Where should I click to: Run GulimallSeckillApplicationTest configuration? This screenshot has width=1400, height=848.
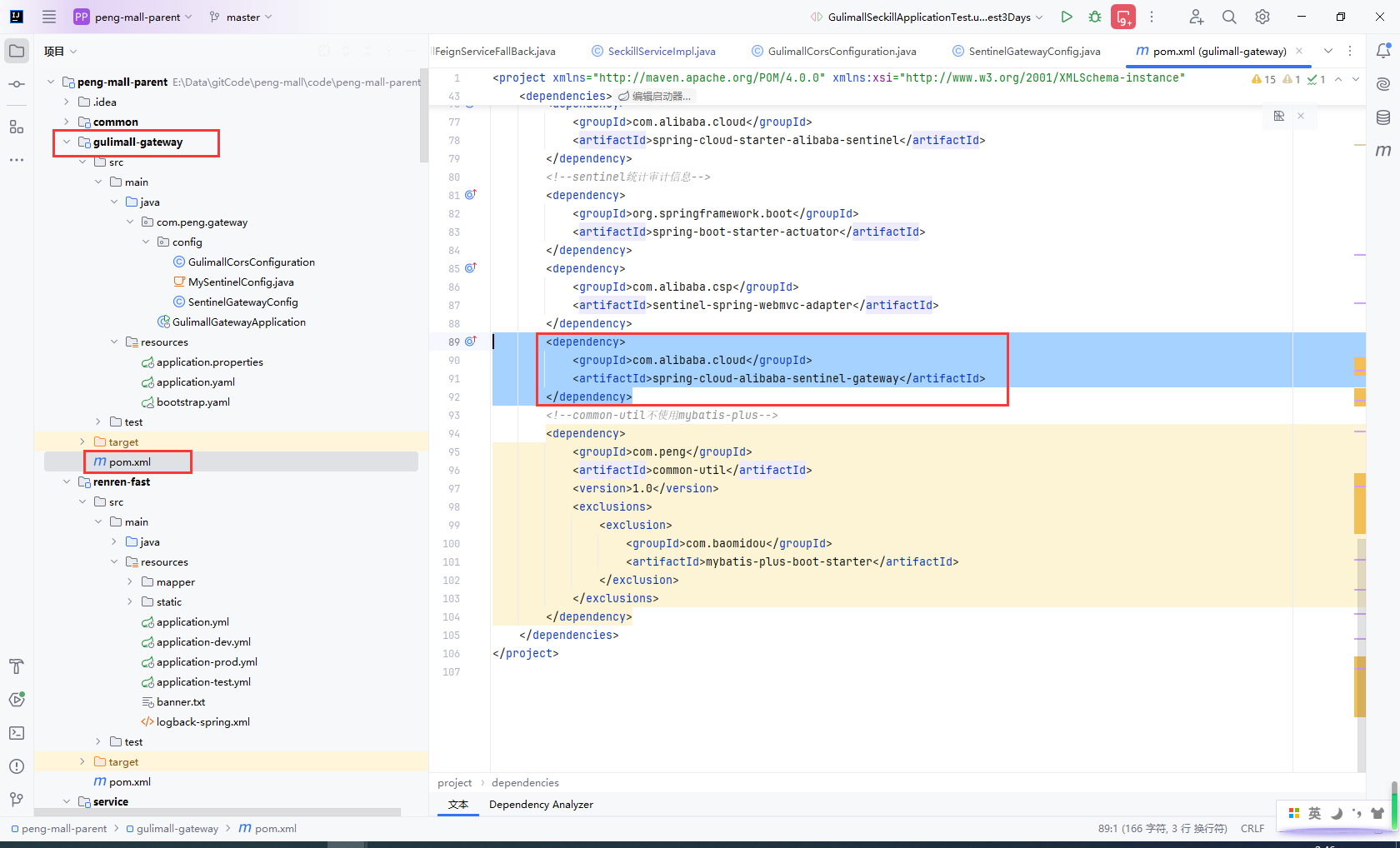pyautogui.click(x=1067, y=17)
